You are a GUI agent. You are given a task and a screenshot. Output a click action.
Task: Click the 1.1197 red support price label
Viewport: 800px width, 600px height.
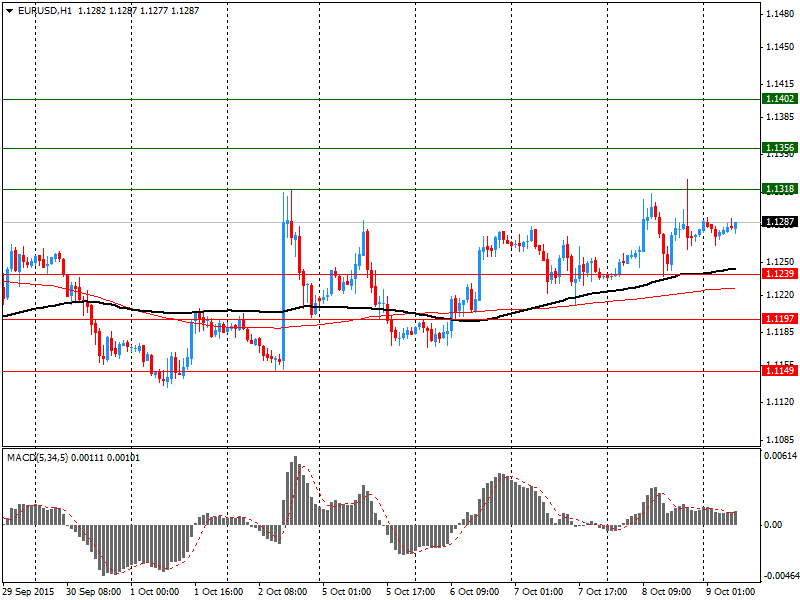pos(780,319)
